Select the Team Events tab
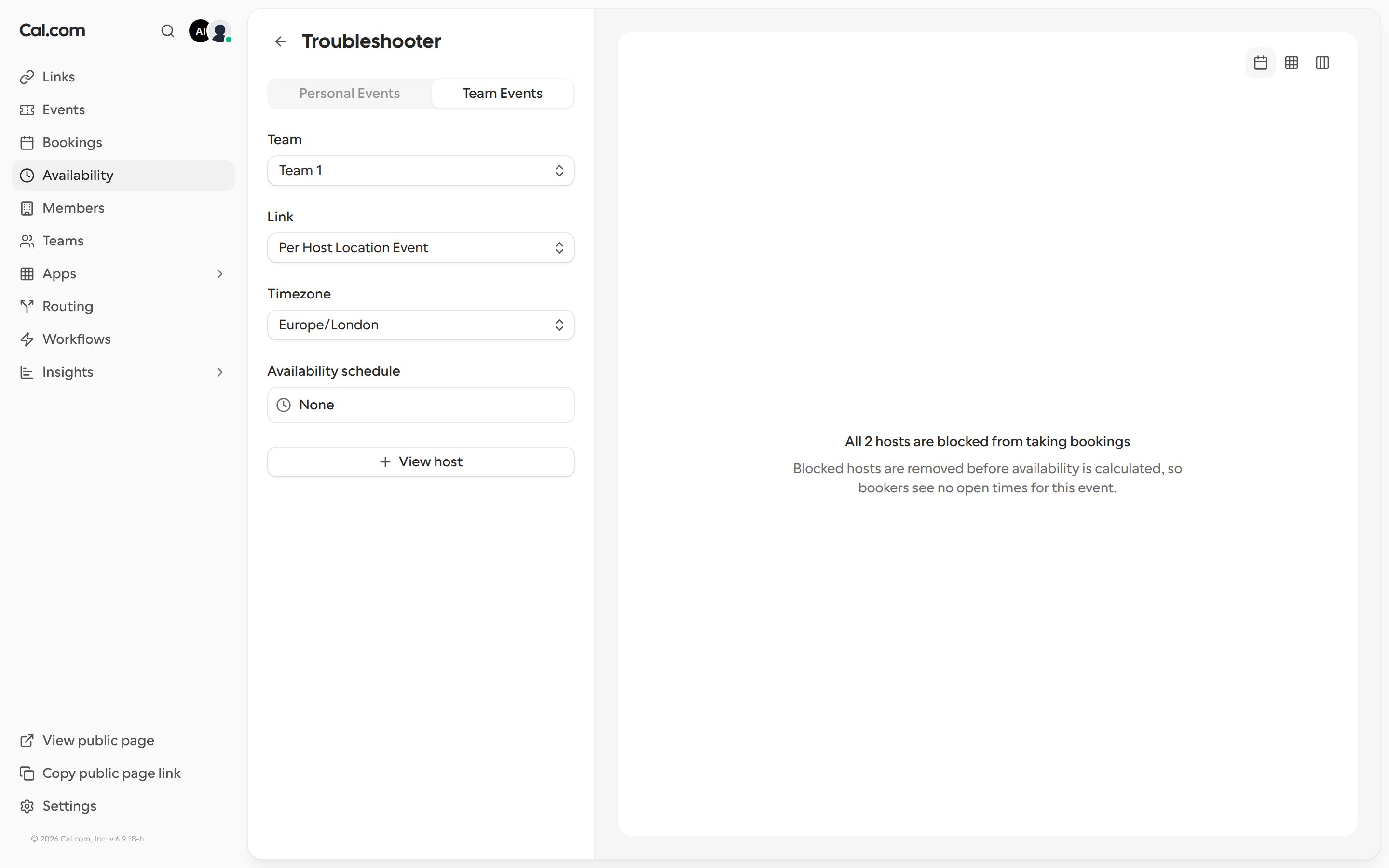This screenshot has height=868, width=1389. tap(502, 94)
